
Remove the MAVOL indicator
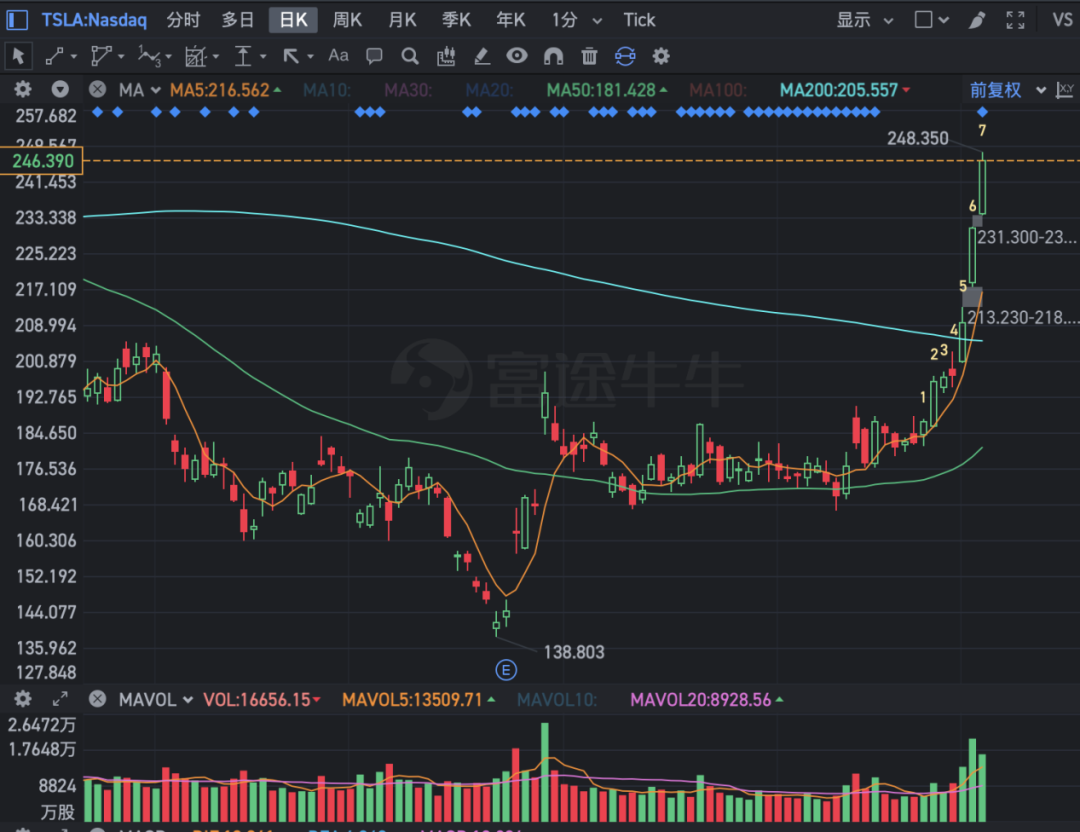coord(98,699)
